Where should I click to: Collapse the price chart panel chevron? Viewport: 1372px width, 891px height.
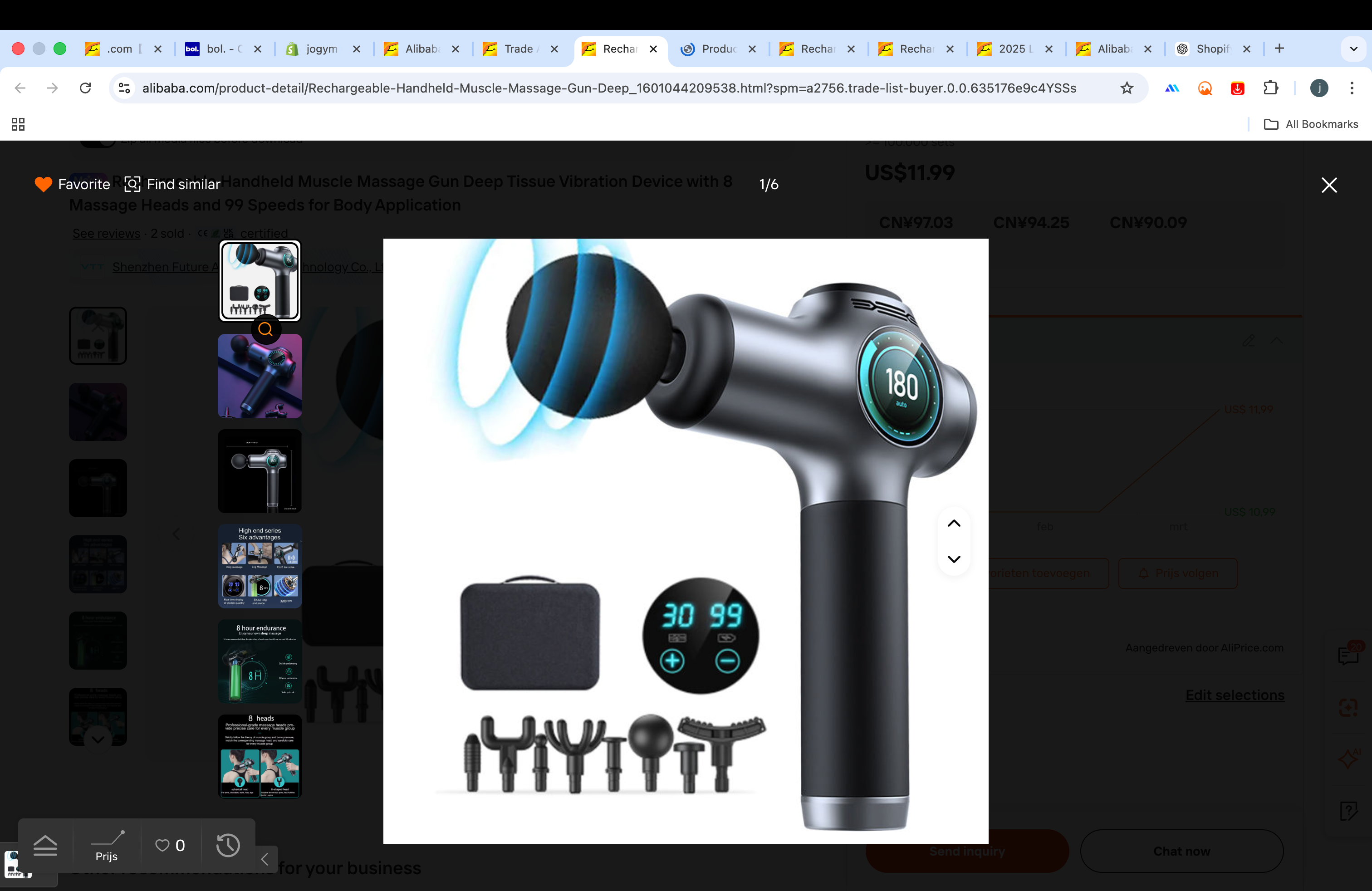[x=1277, y=341]
